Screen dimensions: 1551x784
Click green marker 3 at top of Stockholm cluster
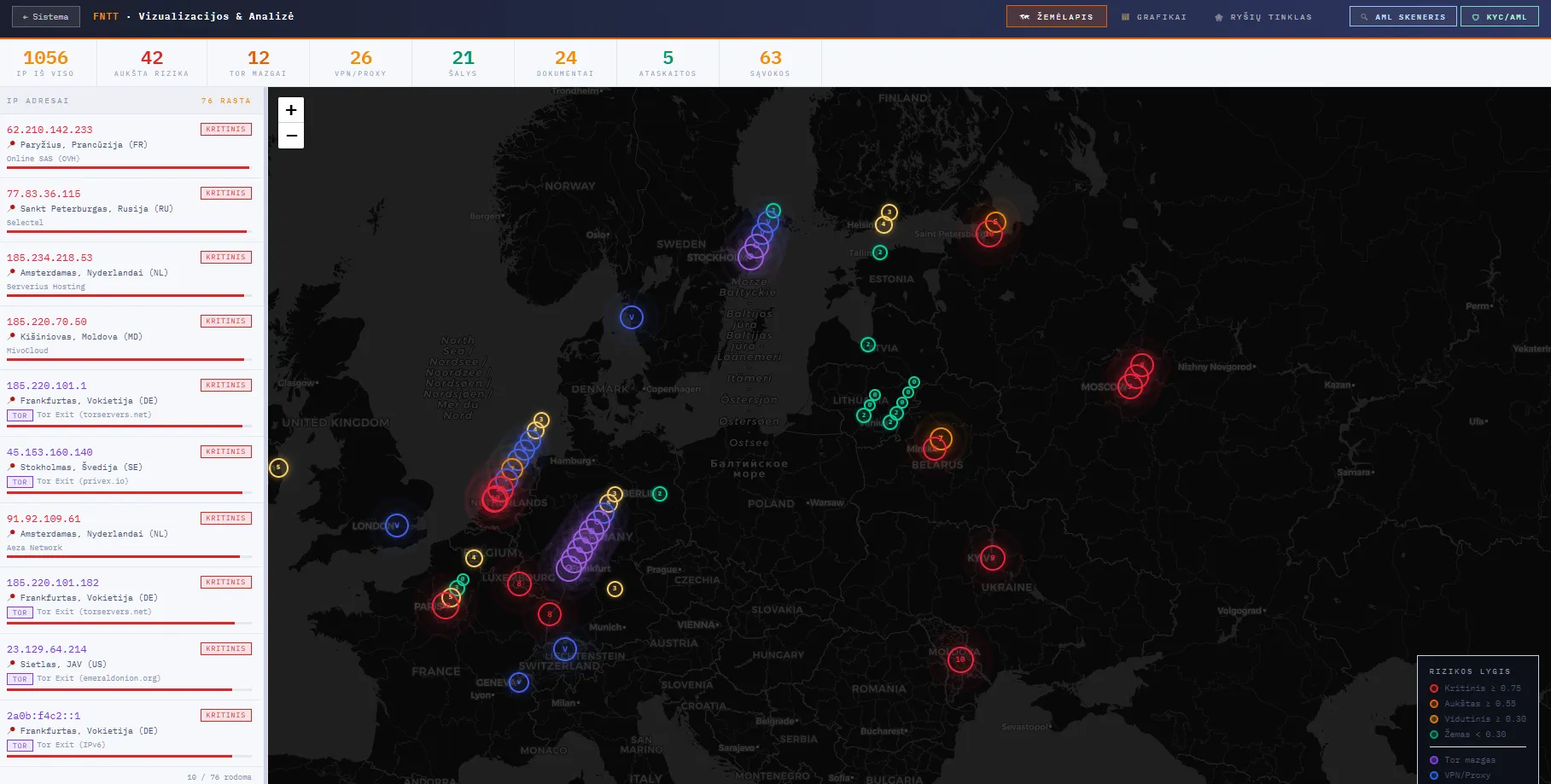773,210
